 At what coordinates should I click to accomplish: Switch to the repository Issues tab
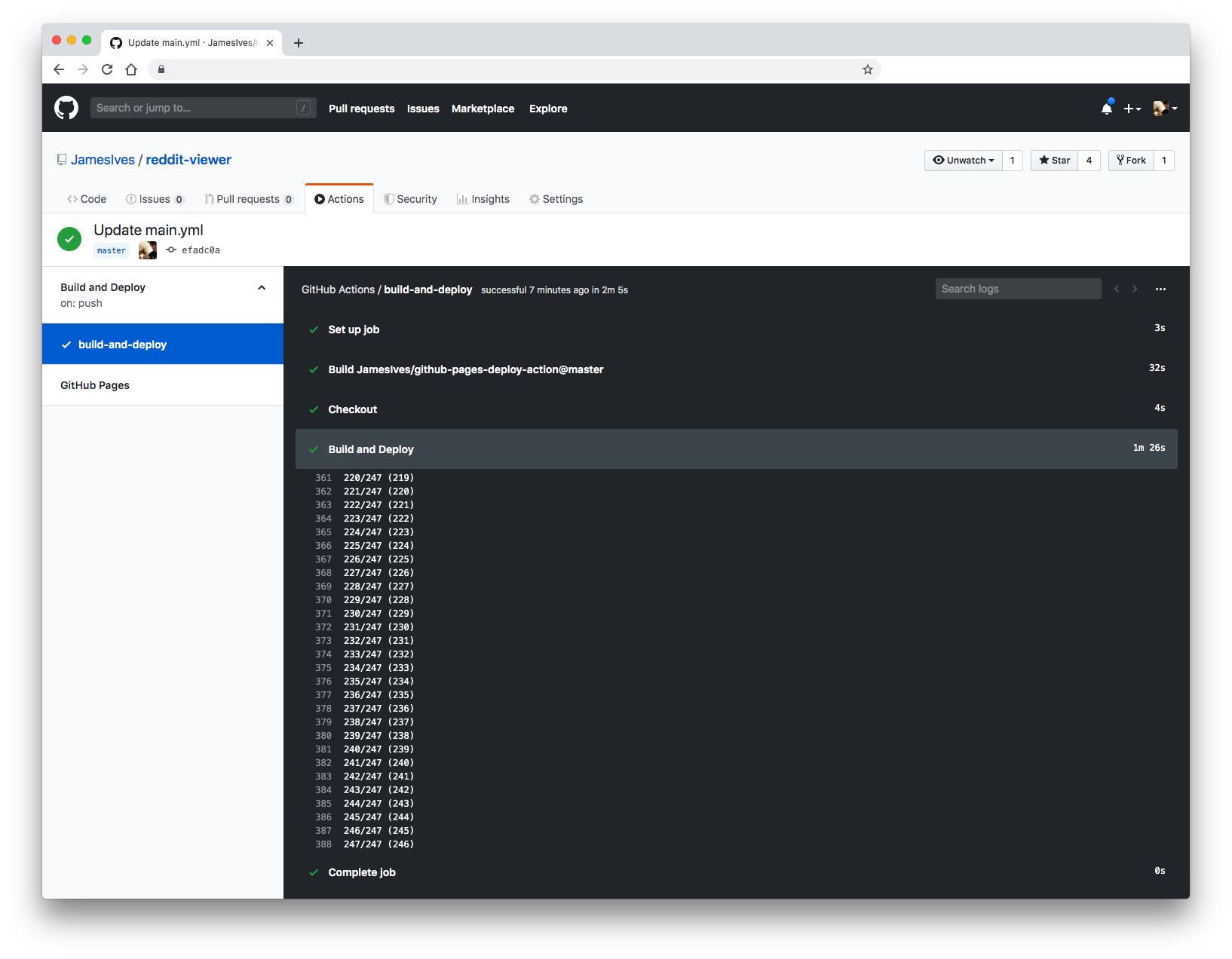155,199
